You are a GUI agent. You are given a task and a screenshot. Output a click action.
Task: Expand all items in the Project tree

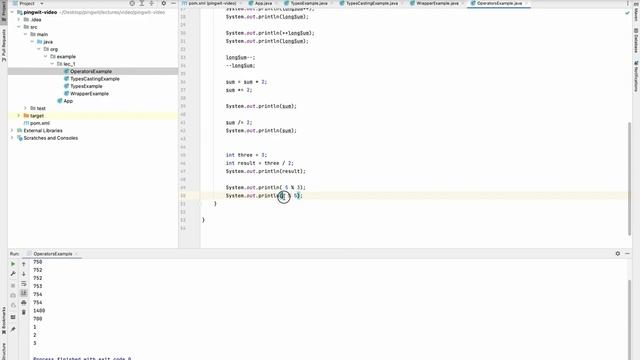(142, 3)
